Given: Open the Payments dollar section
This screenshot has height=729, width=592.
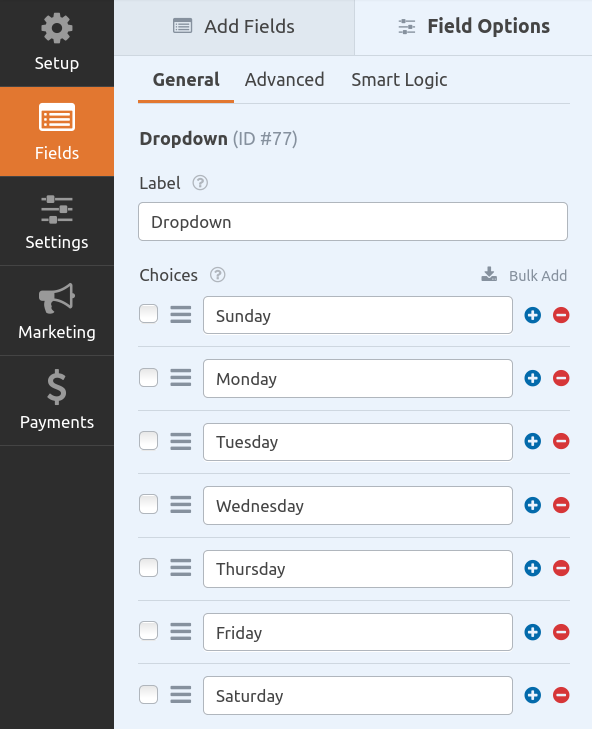Looking at the screenshot, I should coord(57,400).
